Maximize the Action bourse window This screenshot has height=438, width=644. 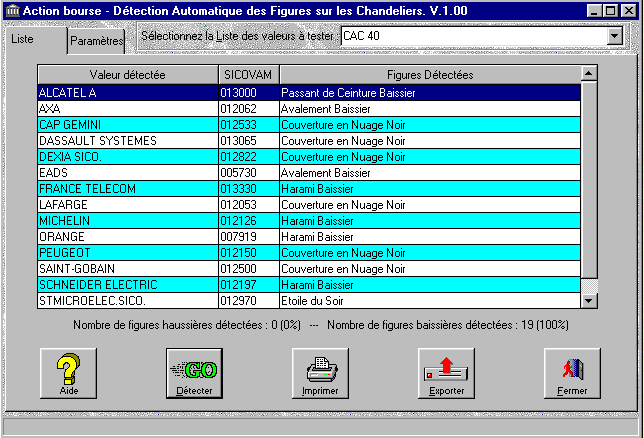611,11
